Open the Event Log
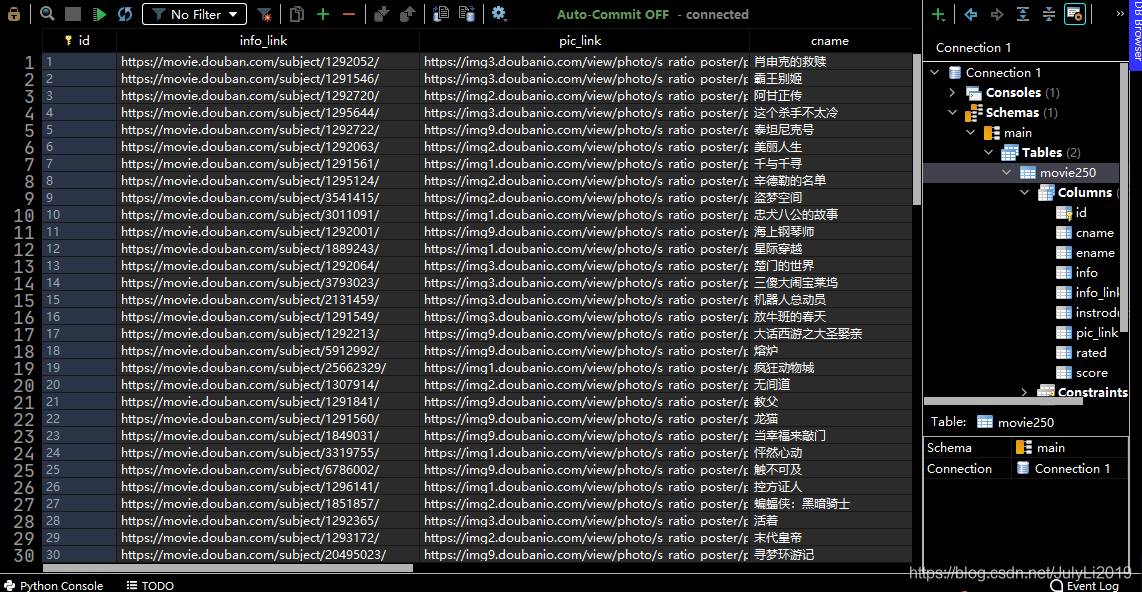This screenshot has width=1142, height=592. pyautogui.click(x=1084, y=585)
